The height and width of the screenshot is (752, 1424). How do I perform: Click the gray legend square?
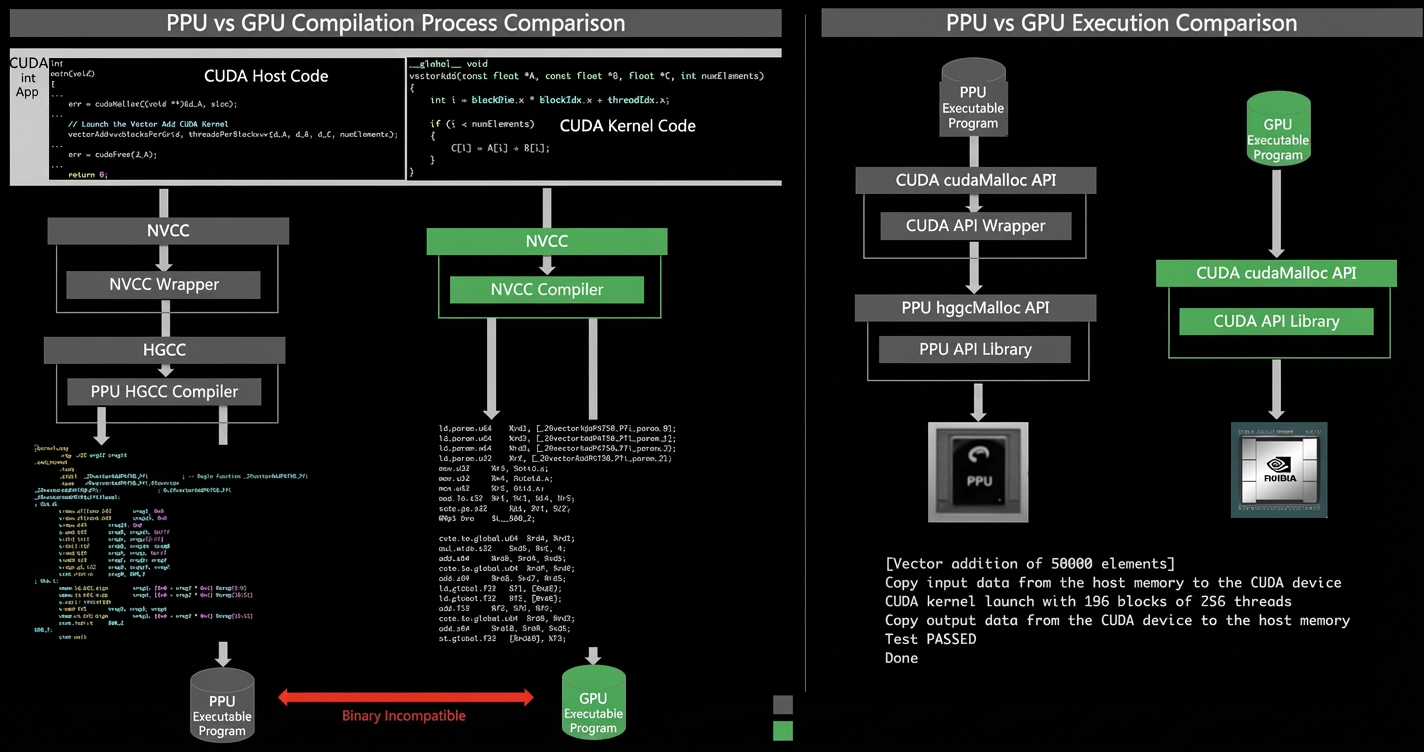783,704
